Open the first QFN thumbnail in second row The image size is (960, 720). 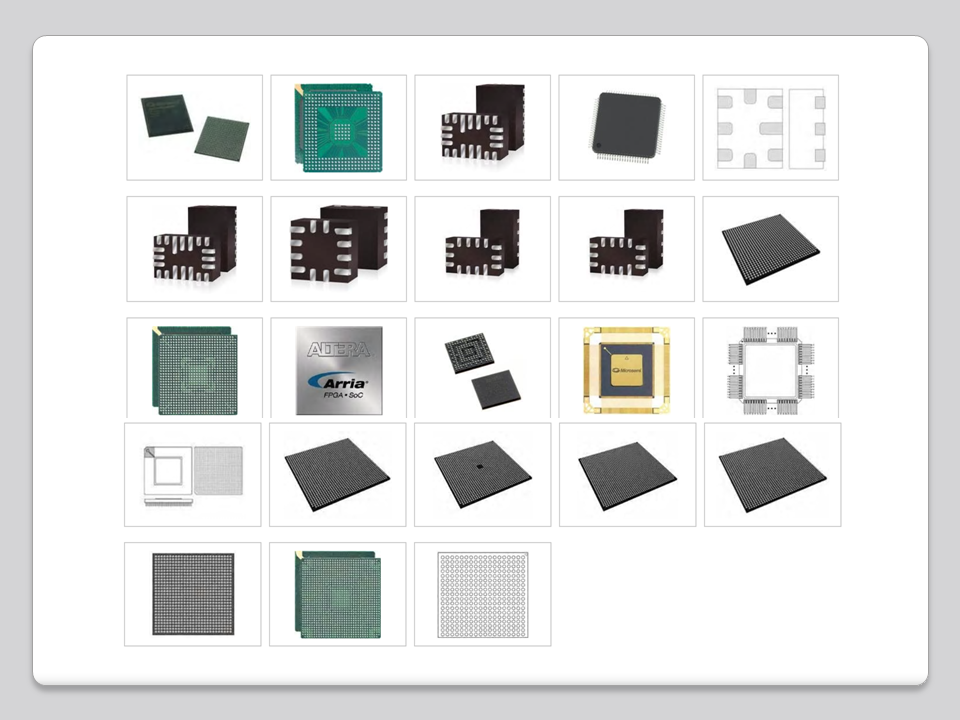tap(194, 248)
